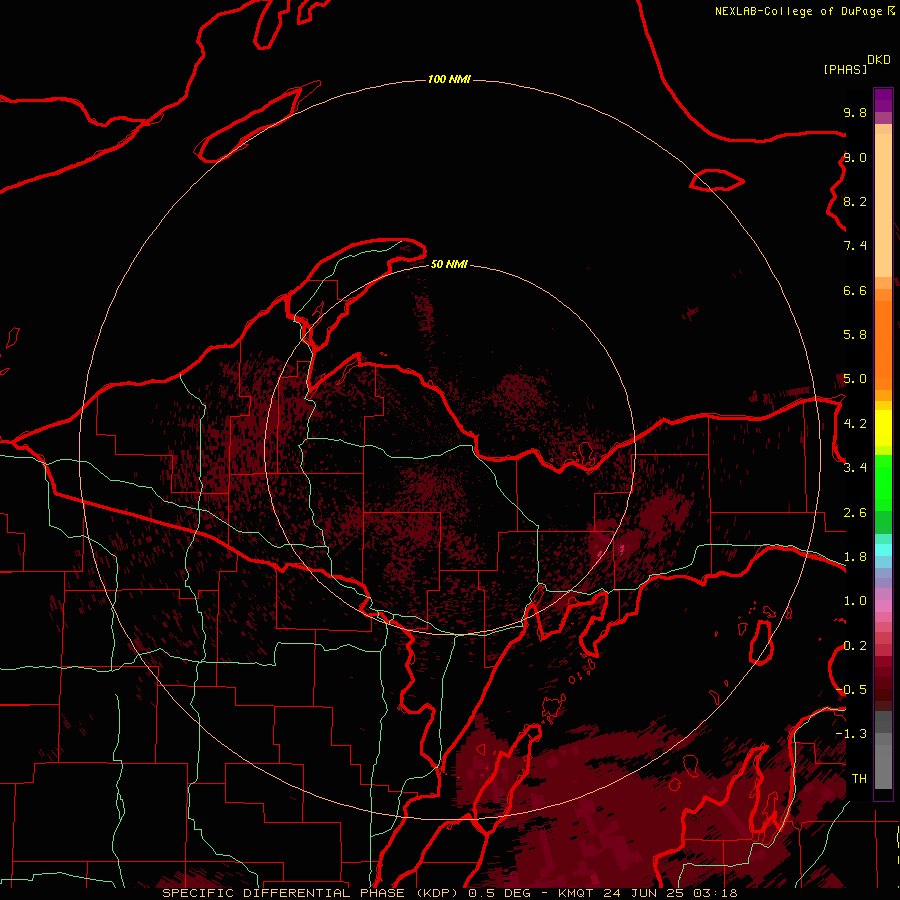
Task: Click the 7.4 value on color scale
Action: point(855,246)
